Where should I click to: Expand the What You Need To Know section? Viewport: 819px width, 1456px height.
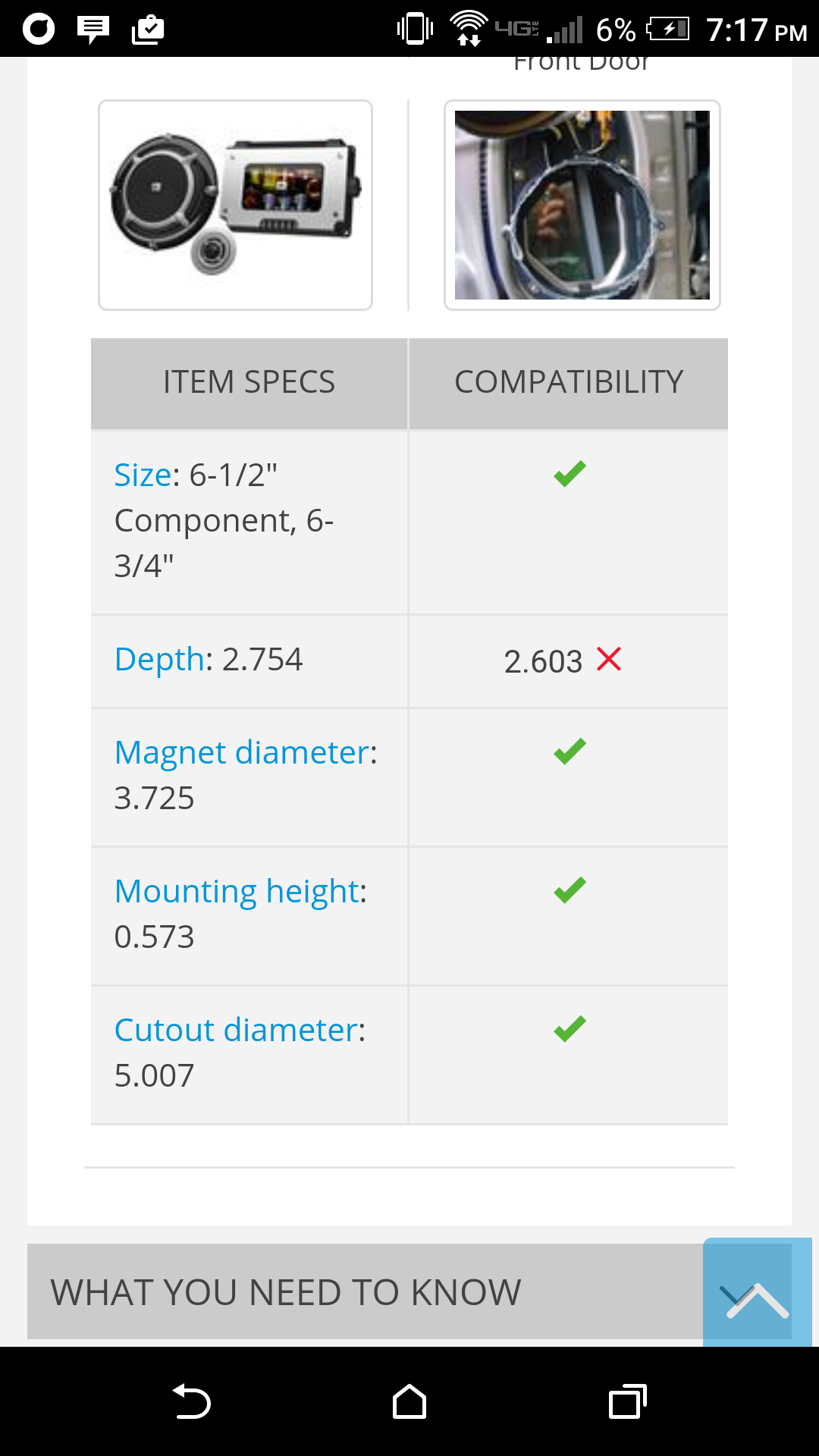point(365,1291)
